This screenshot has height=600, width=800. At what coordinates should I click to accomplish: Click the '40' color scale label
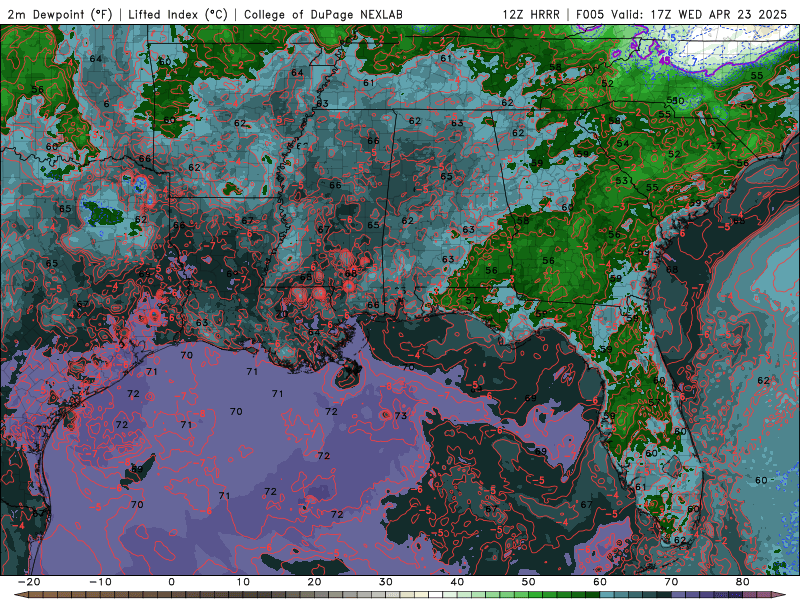pos(457,582)
